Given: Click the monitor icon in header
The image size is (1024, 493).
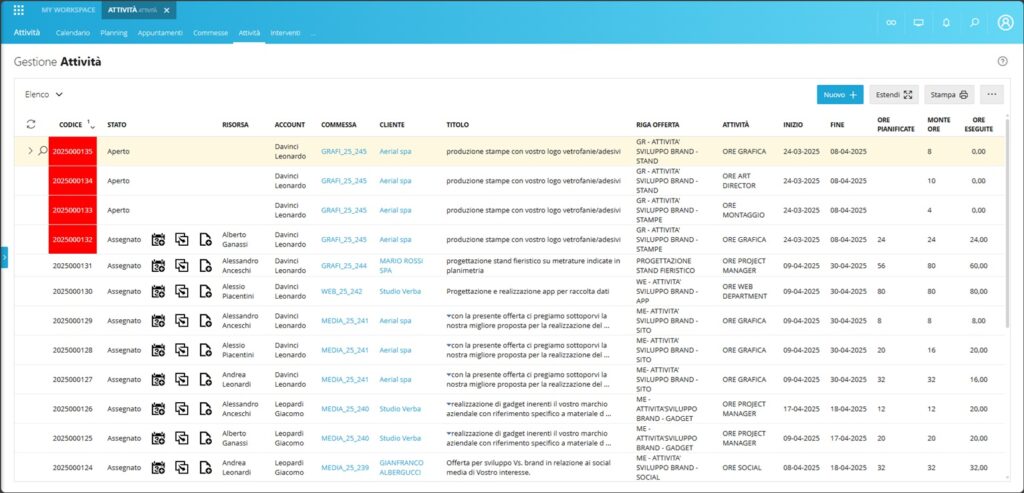Looking at the screenshot, I should click(x=918, y=22).
